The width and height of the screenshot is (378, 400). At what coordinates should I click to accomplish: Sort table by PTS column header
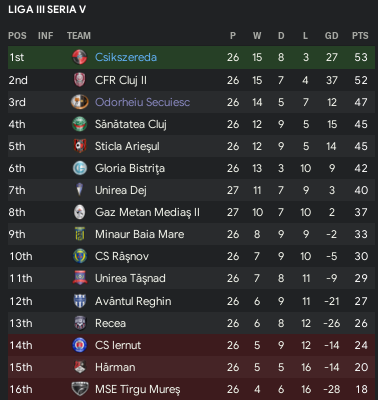pyautogui.click(x=360, y=36)
